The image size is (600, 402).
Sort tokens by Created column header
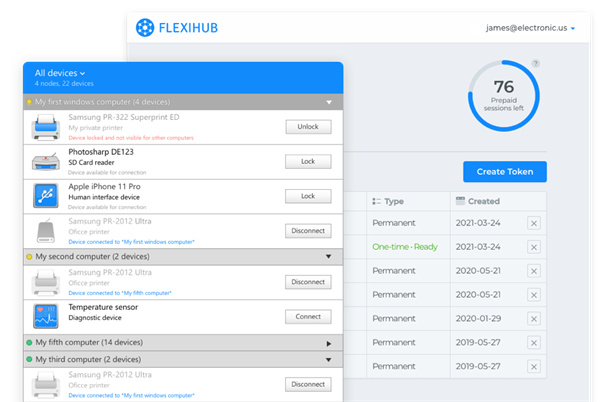[x=476, y=201]
